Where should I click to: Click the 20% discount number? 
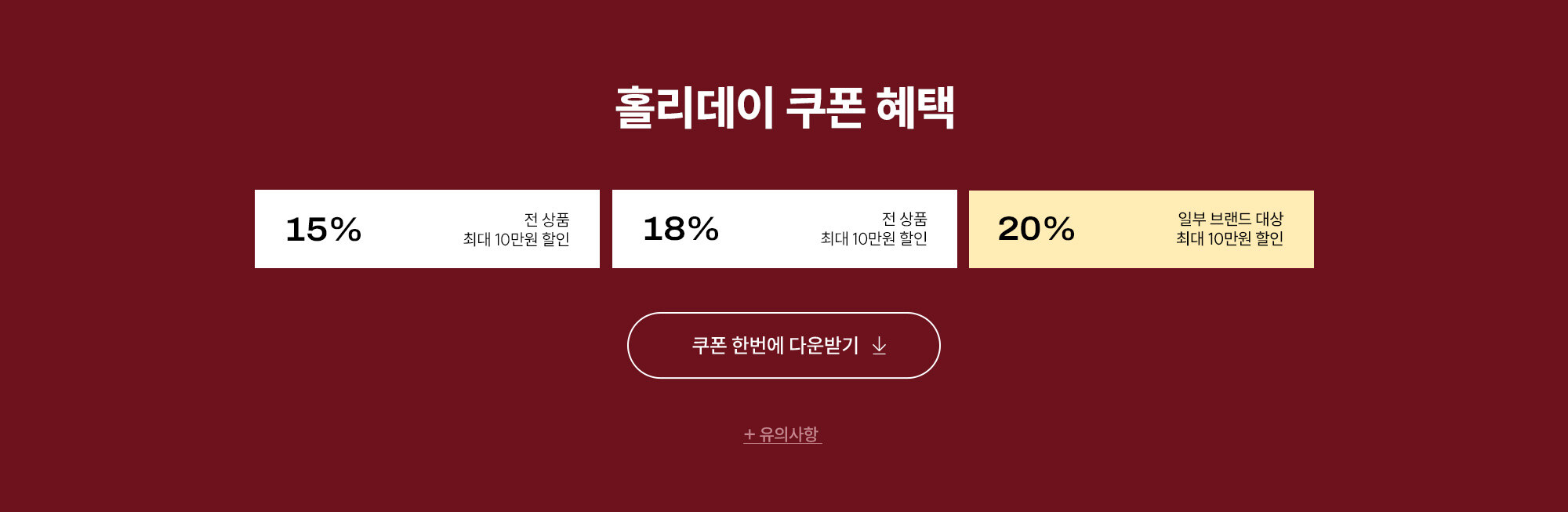pos(1036,229)
